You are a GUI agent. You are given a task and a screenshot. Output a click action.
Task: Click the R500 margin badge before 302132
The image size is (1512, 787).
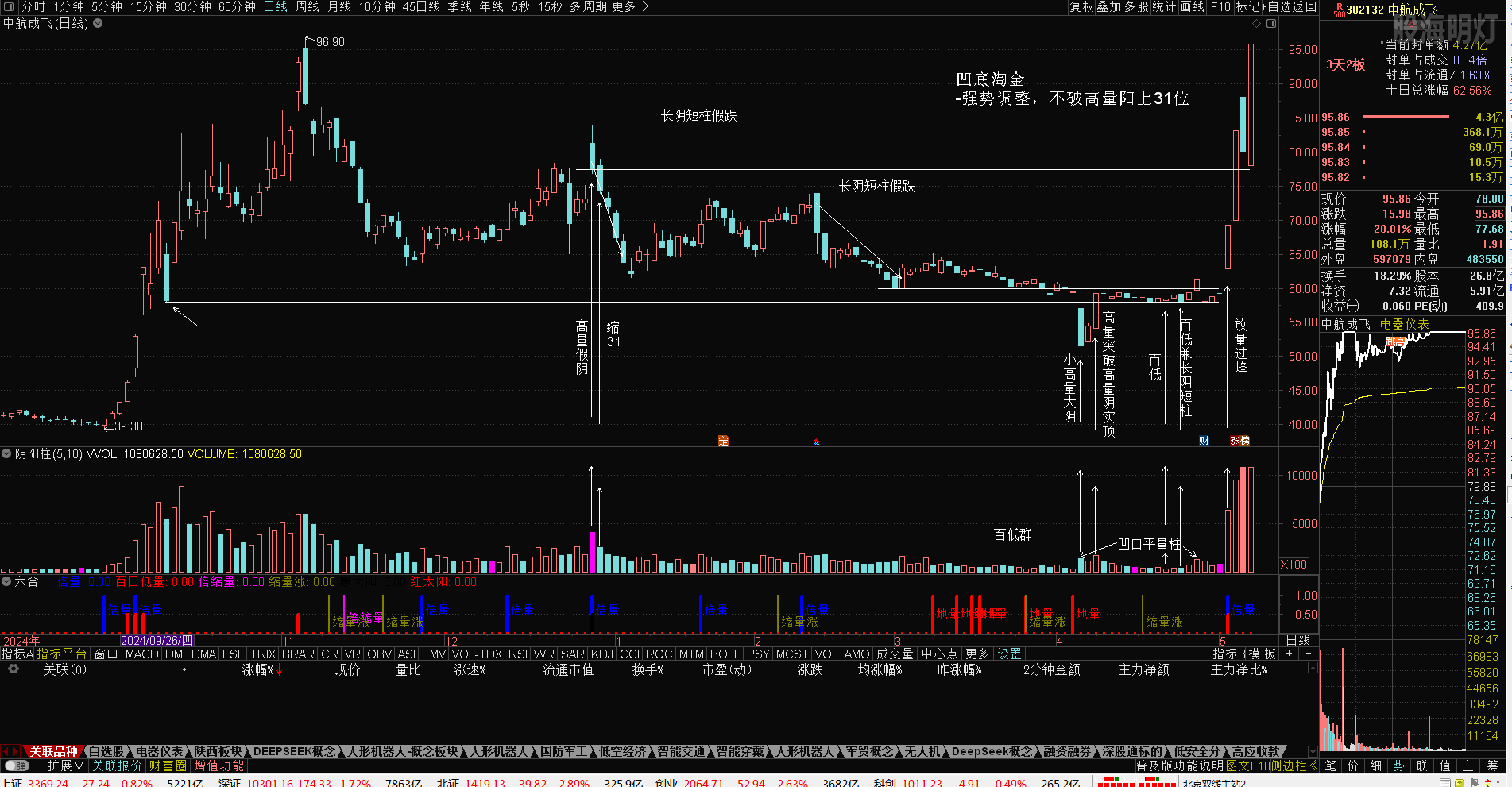point(1339,10)
